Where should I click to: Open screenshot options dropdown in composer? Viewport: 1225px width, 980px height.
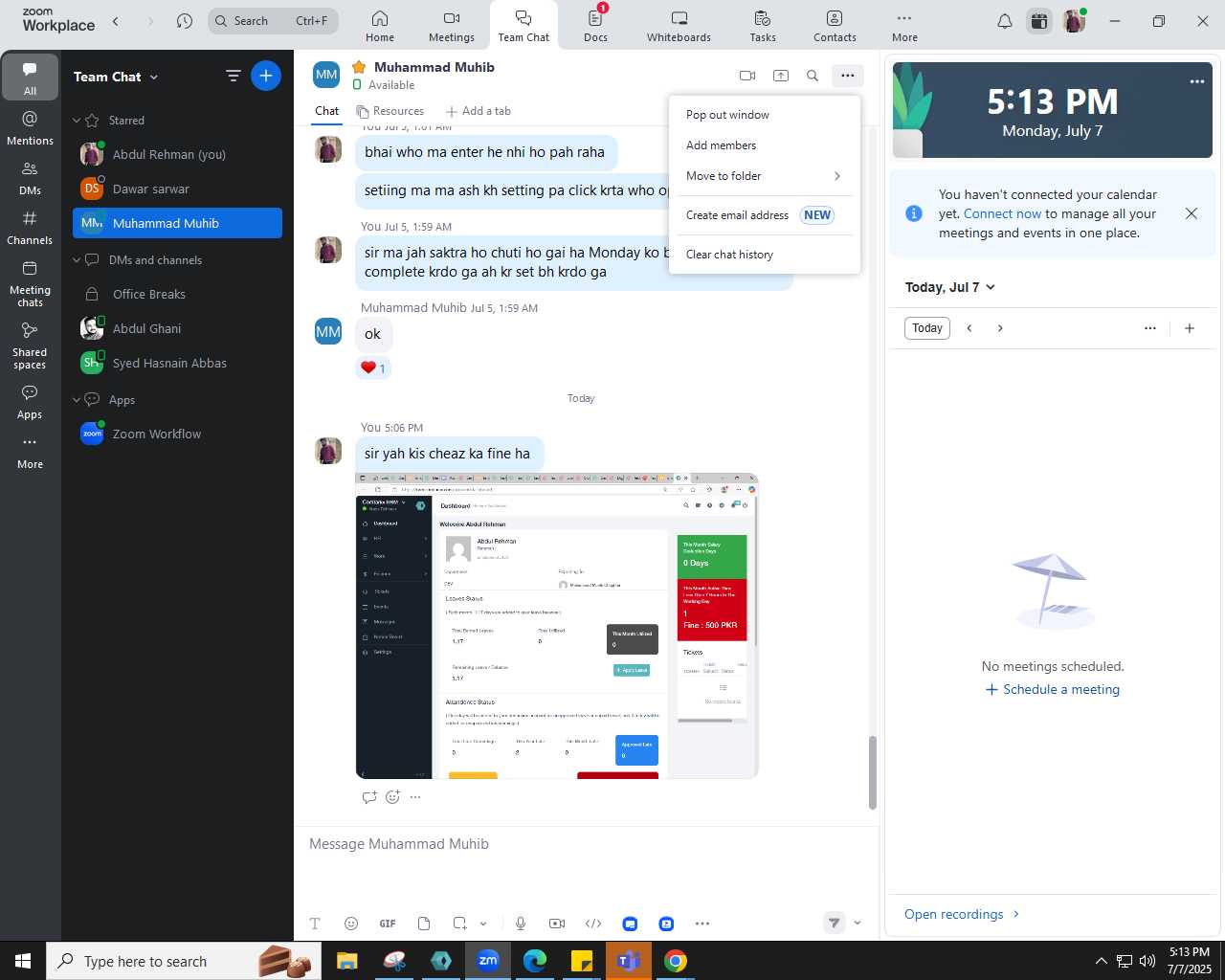point(483,924)
